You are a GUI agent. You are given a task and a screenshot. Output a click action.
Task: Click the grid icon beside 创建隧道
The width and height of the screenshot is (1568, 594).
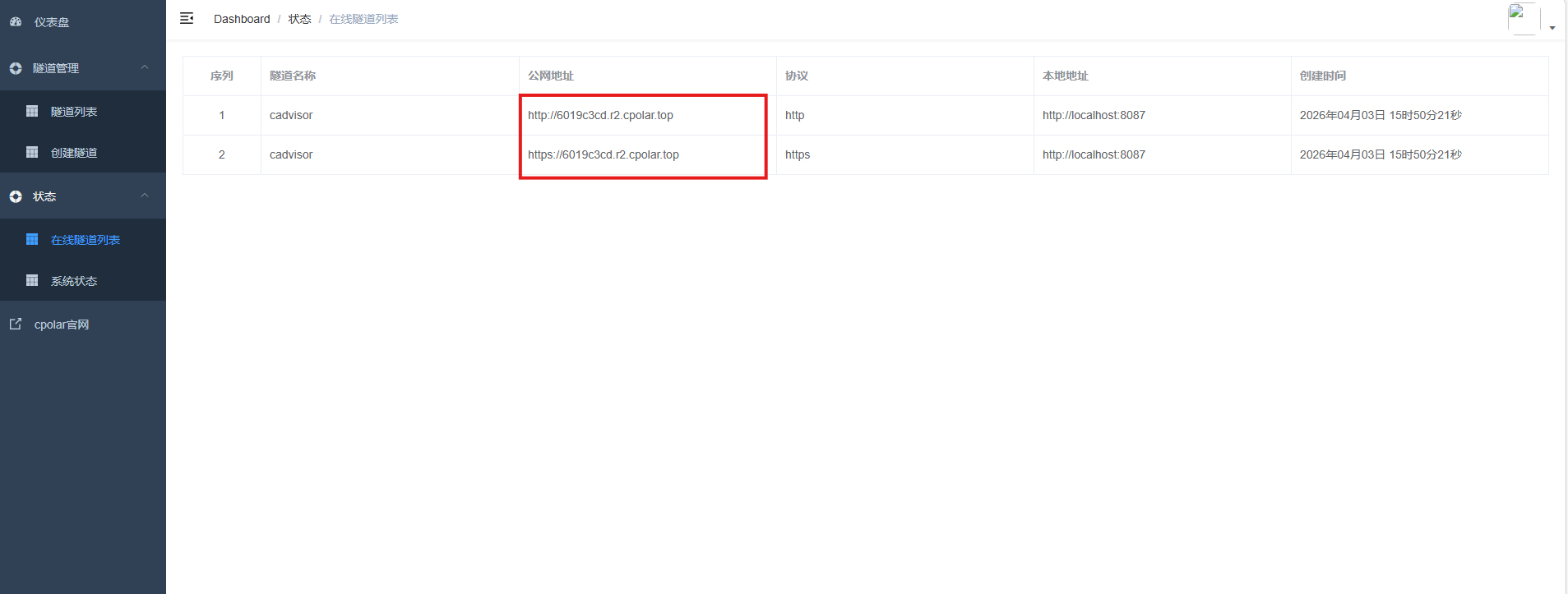[32, 152]
